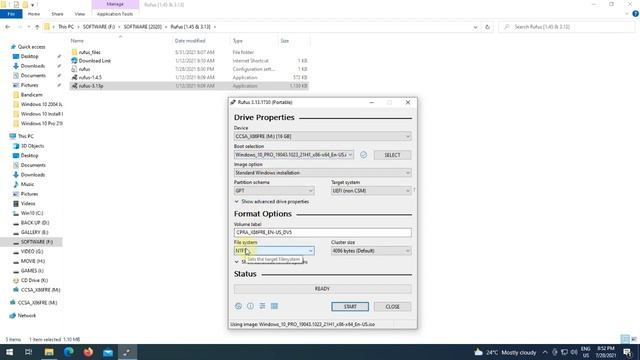Open the View ribbon tab

tap(80, 14)
